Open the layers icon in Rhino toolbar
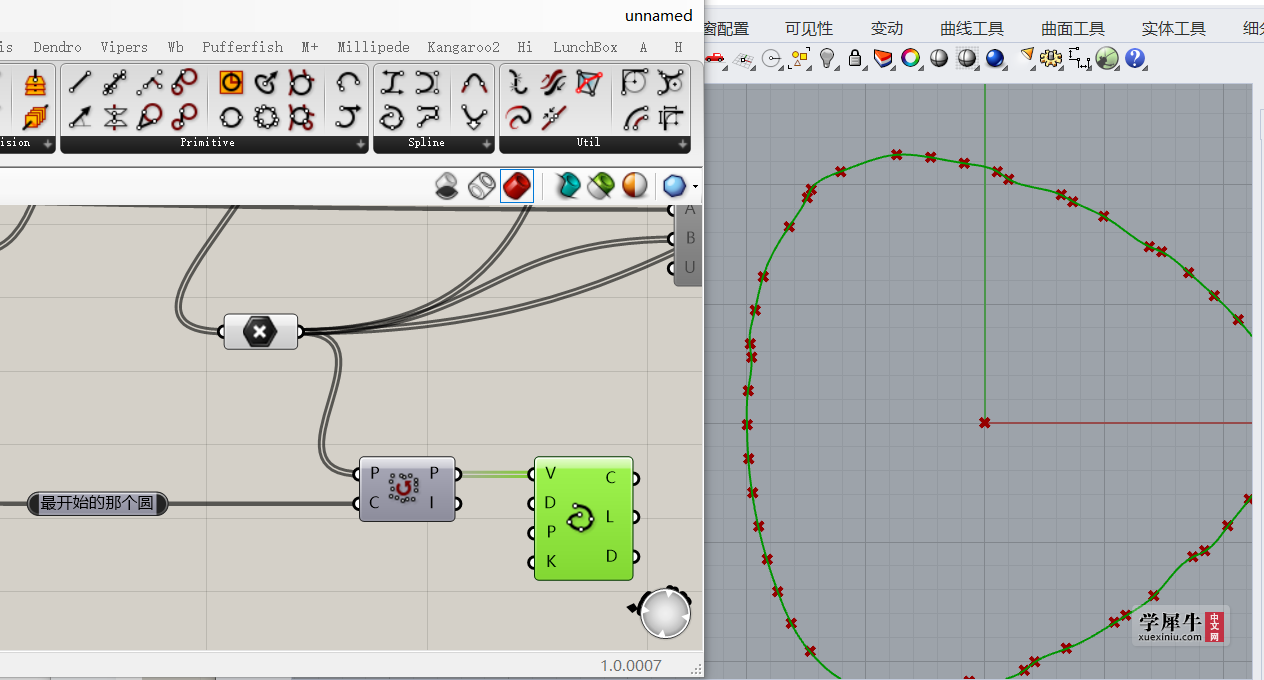Viewport: 1264px width, 680px height. click(x=882, y=59)
